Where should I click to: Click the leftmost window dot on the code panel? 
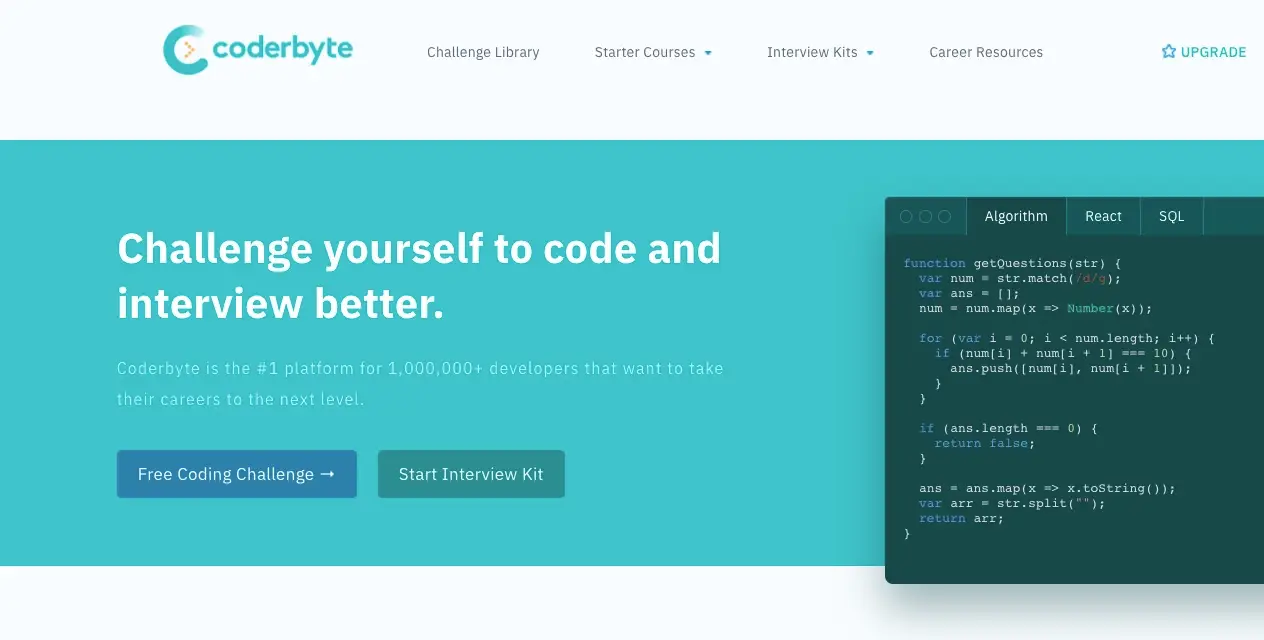pos(905,216)
